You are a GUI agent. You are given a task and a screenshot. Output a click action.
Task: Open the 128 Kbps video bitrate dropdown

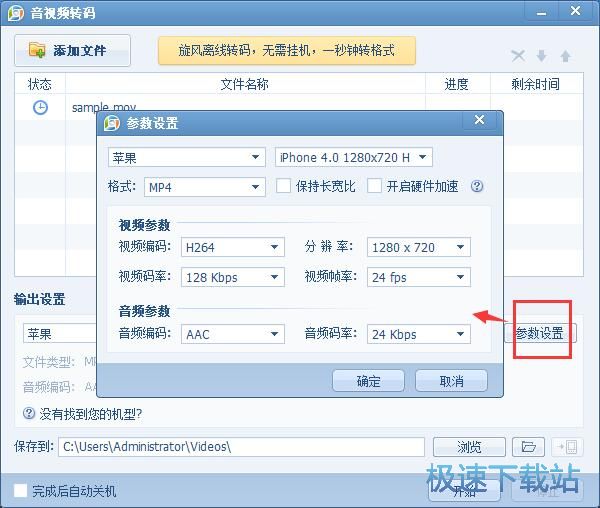pyautogui.click(x=233, y=277)
